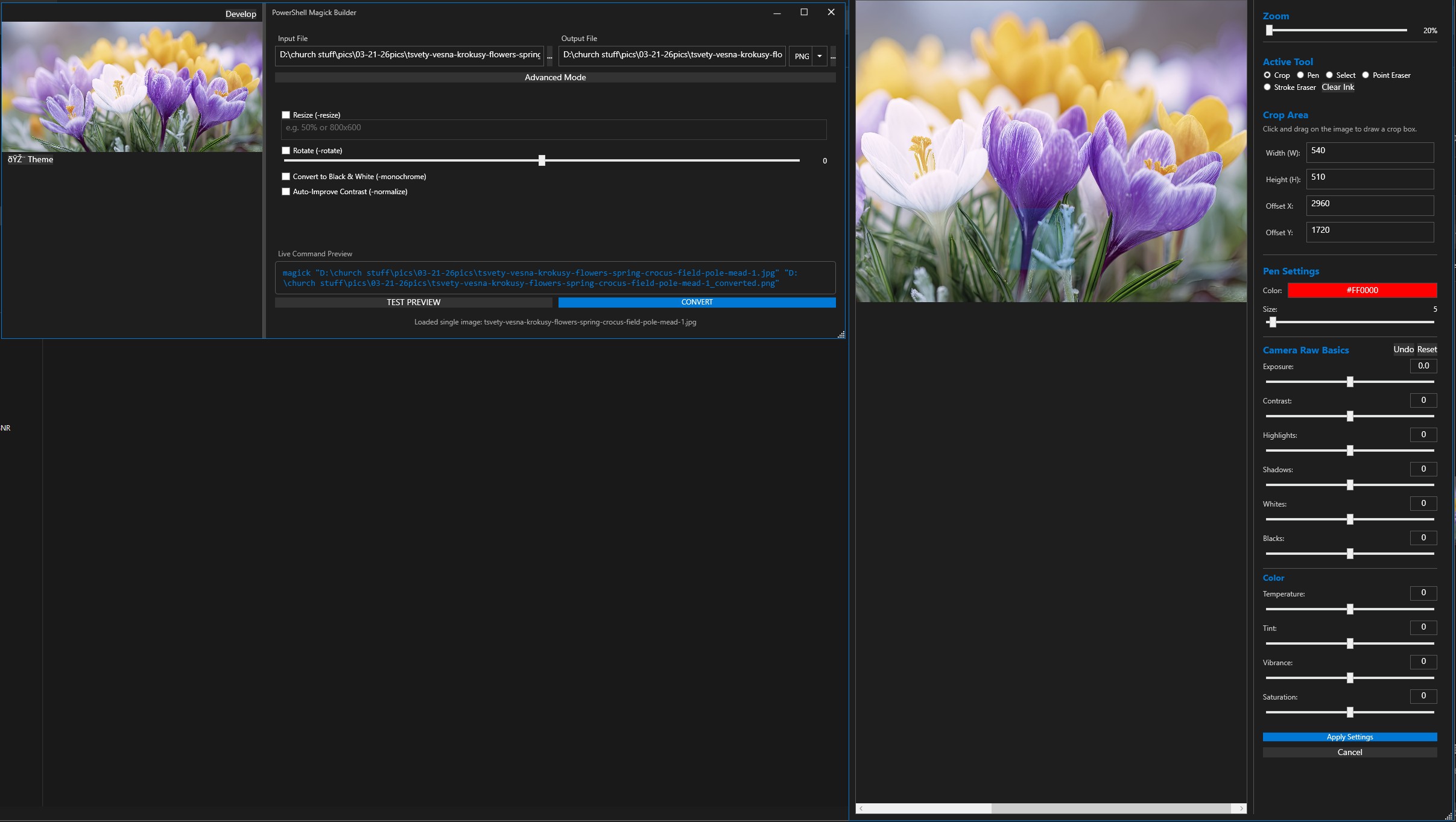Browse for output file destination
This screenshot has width=1456, height=822.
[x=833, y=55]
